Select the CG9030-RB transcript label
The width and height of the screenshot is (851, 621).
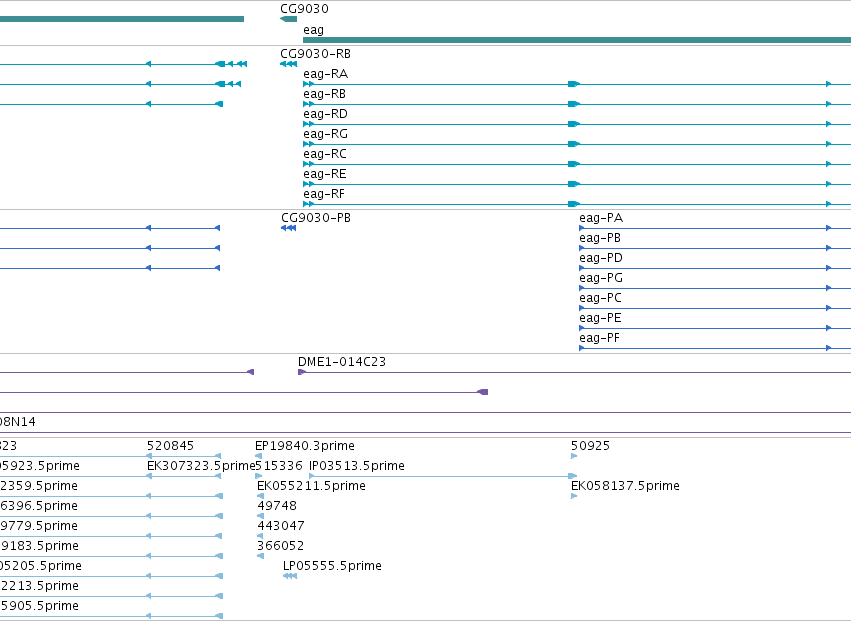coord(315,54)
